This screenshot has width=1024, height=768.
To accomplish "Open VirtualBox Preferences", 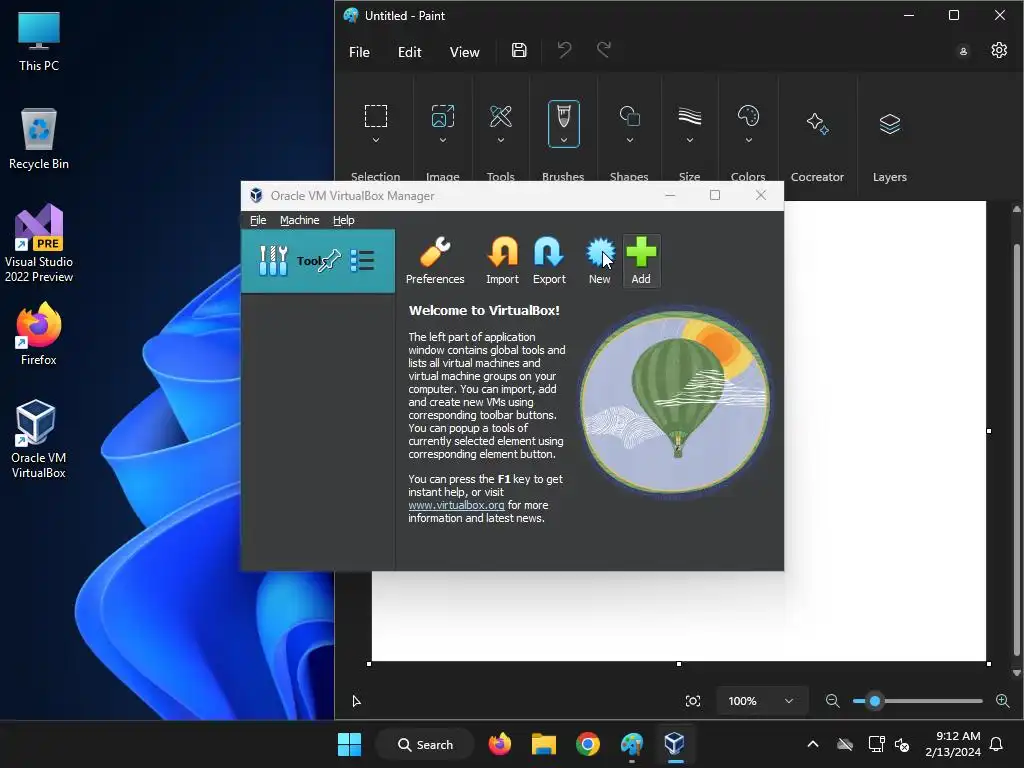I will 435,261.
